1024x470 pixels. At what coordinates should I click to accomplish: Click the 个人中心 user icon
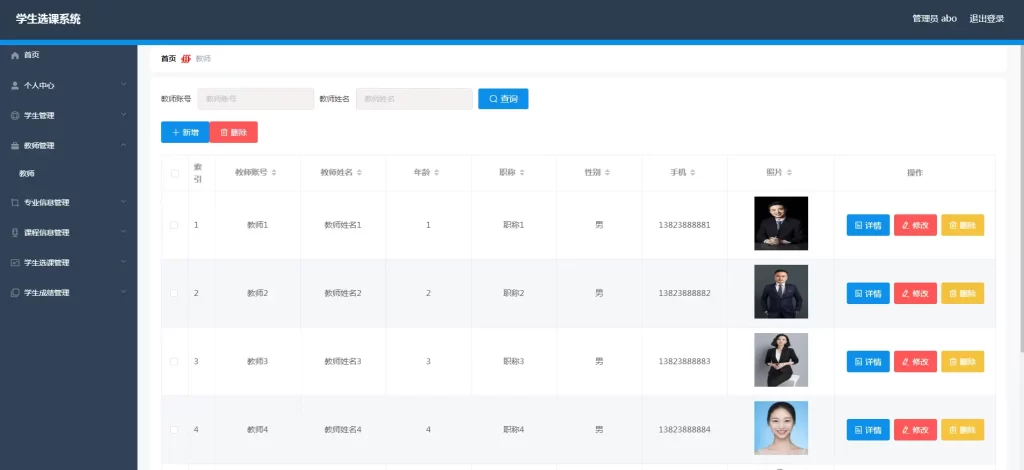point(14,86)
